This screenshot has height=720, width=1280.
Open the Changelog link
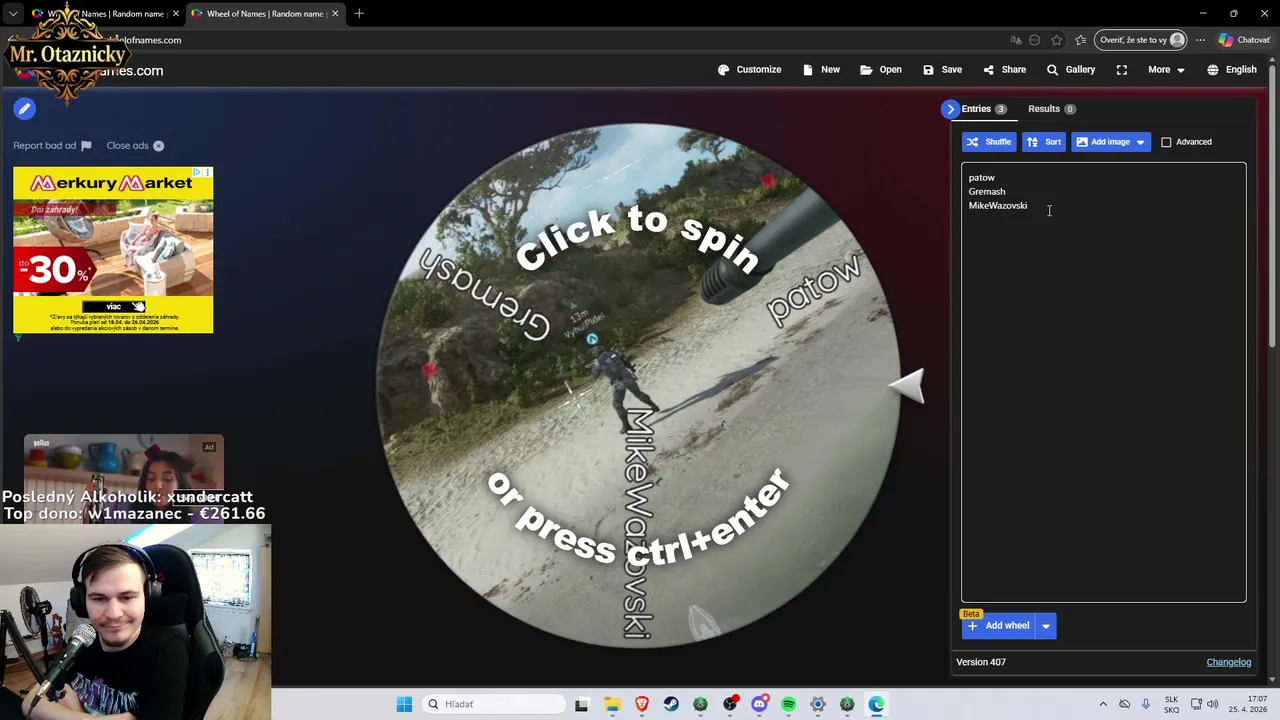[x=1229, y=662]
